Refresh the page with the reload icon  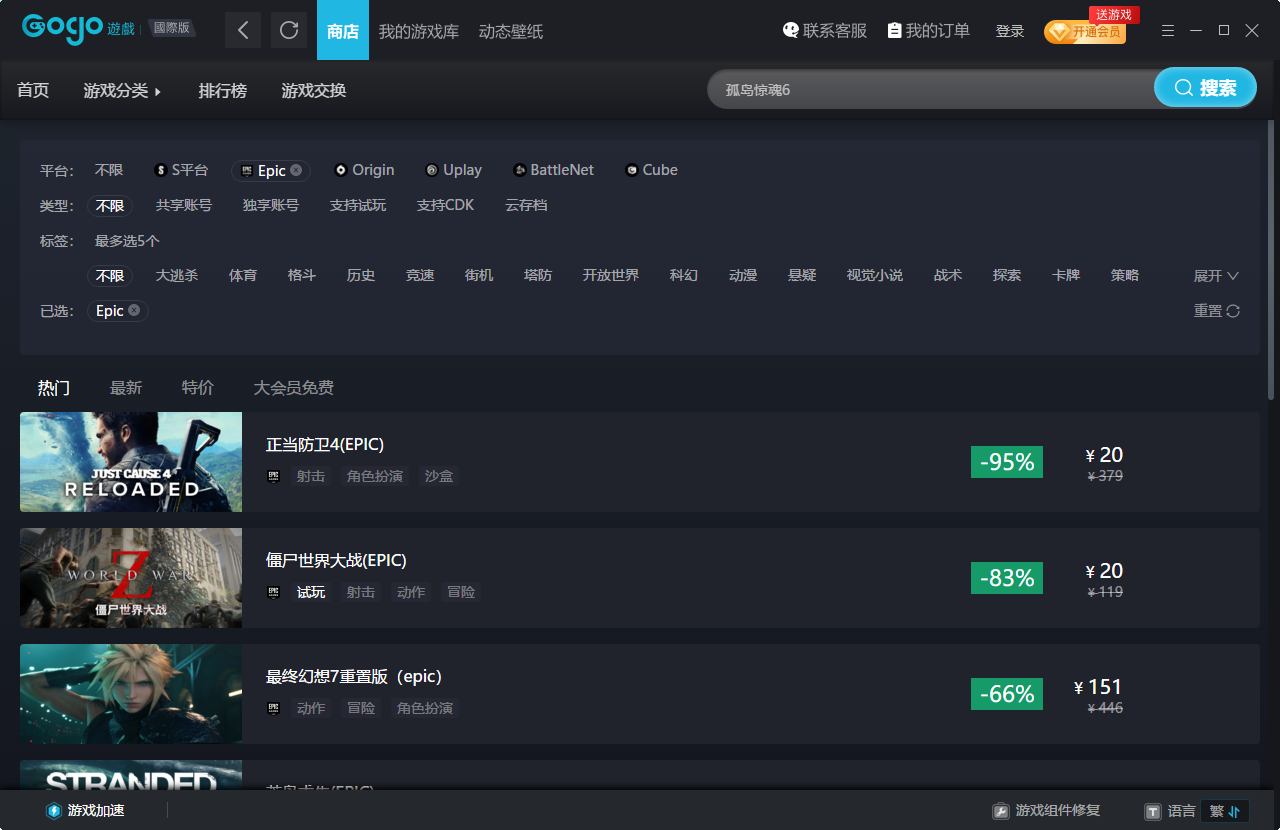click(289, 30)
